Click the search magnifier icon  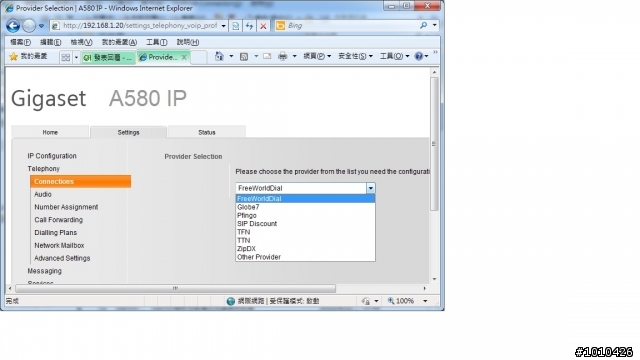[x=424, y=25]
